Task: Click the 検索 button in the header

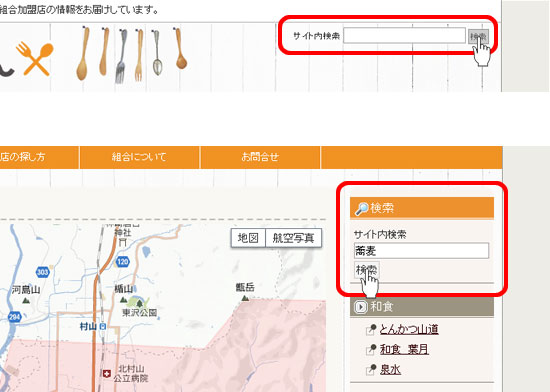Action: click(478, 36)
